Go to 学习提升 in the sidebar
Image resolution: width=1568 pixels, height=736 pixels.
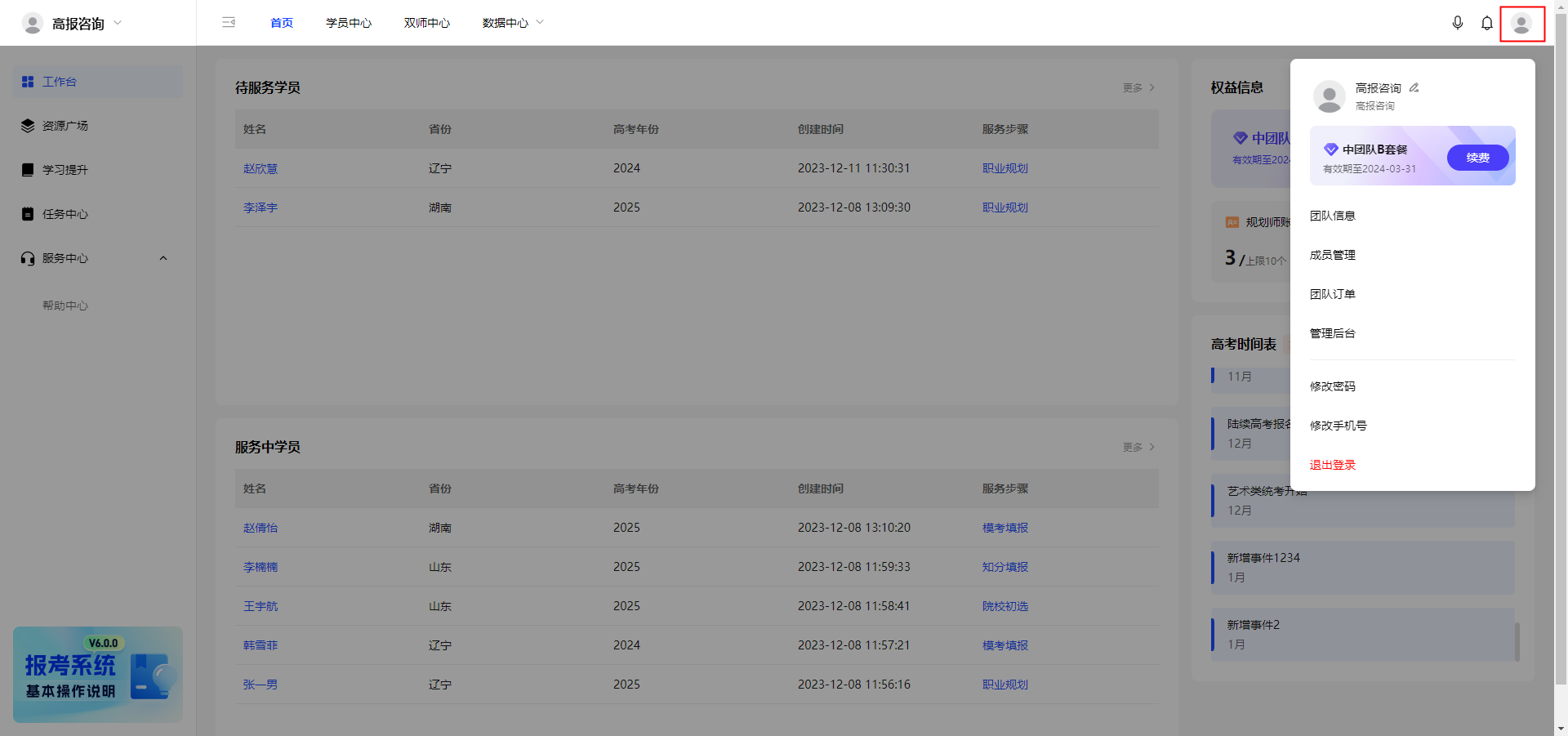65,170
